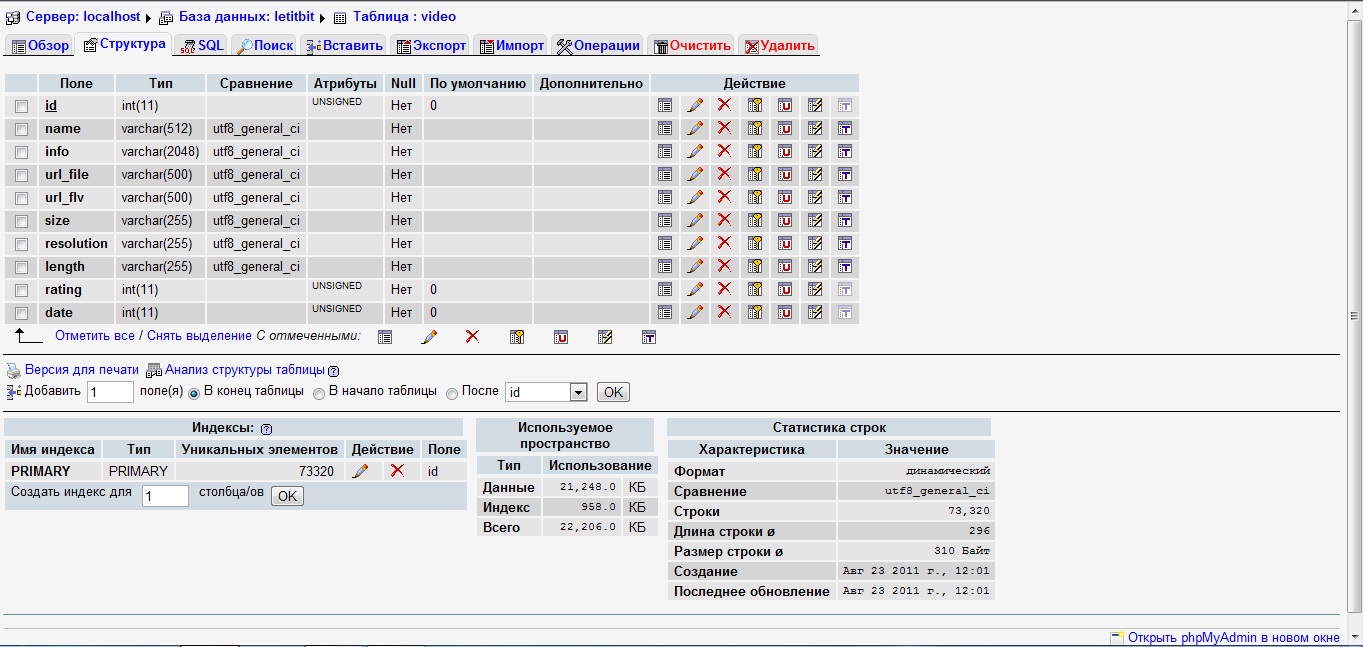Tick the checkbox for the id field
The width and height of the screenshot is (1363, 647).
pyautogui.click(x=21, y=106)
